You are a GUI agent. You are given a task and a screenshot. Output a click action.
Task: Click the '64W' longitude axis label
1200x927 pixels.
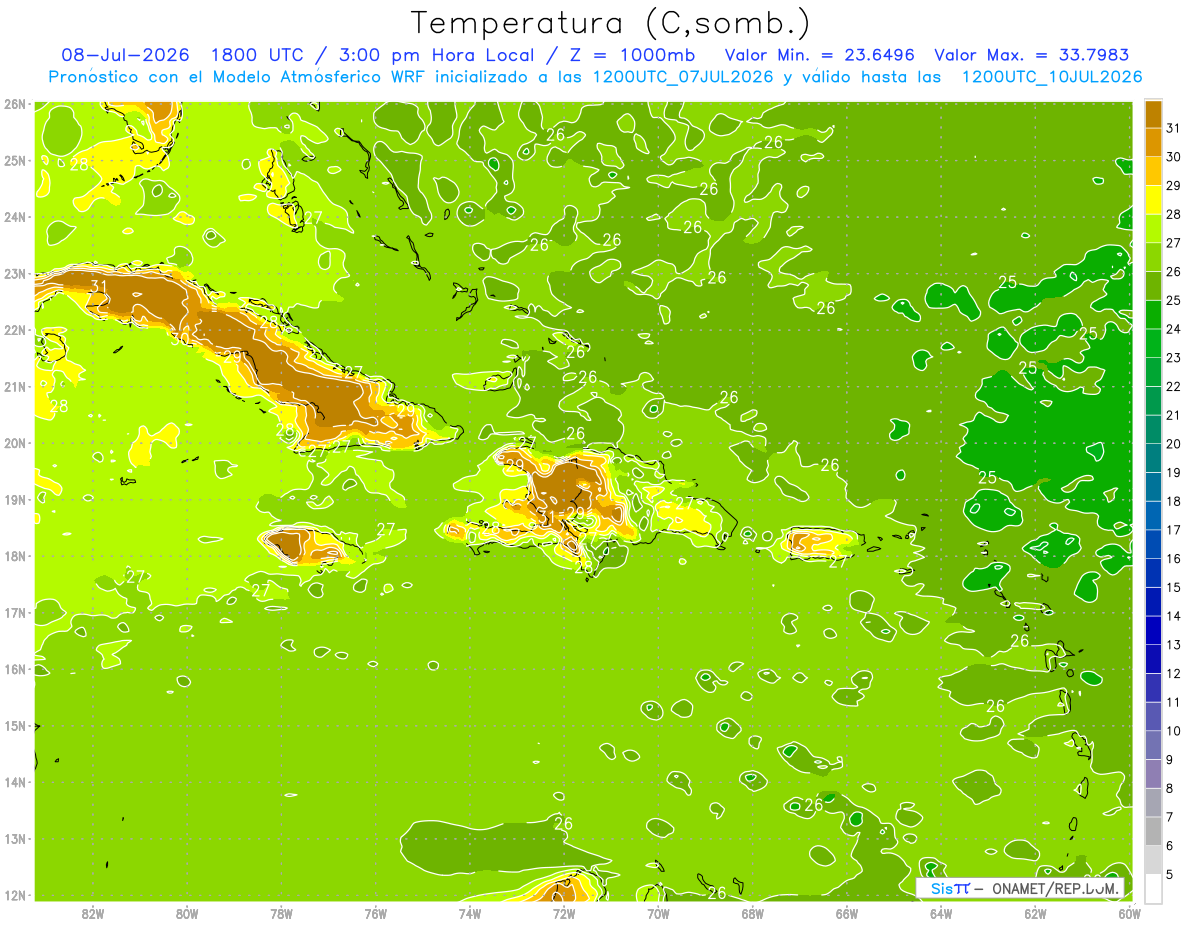pos(941,913)
